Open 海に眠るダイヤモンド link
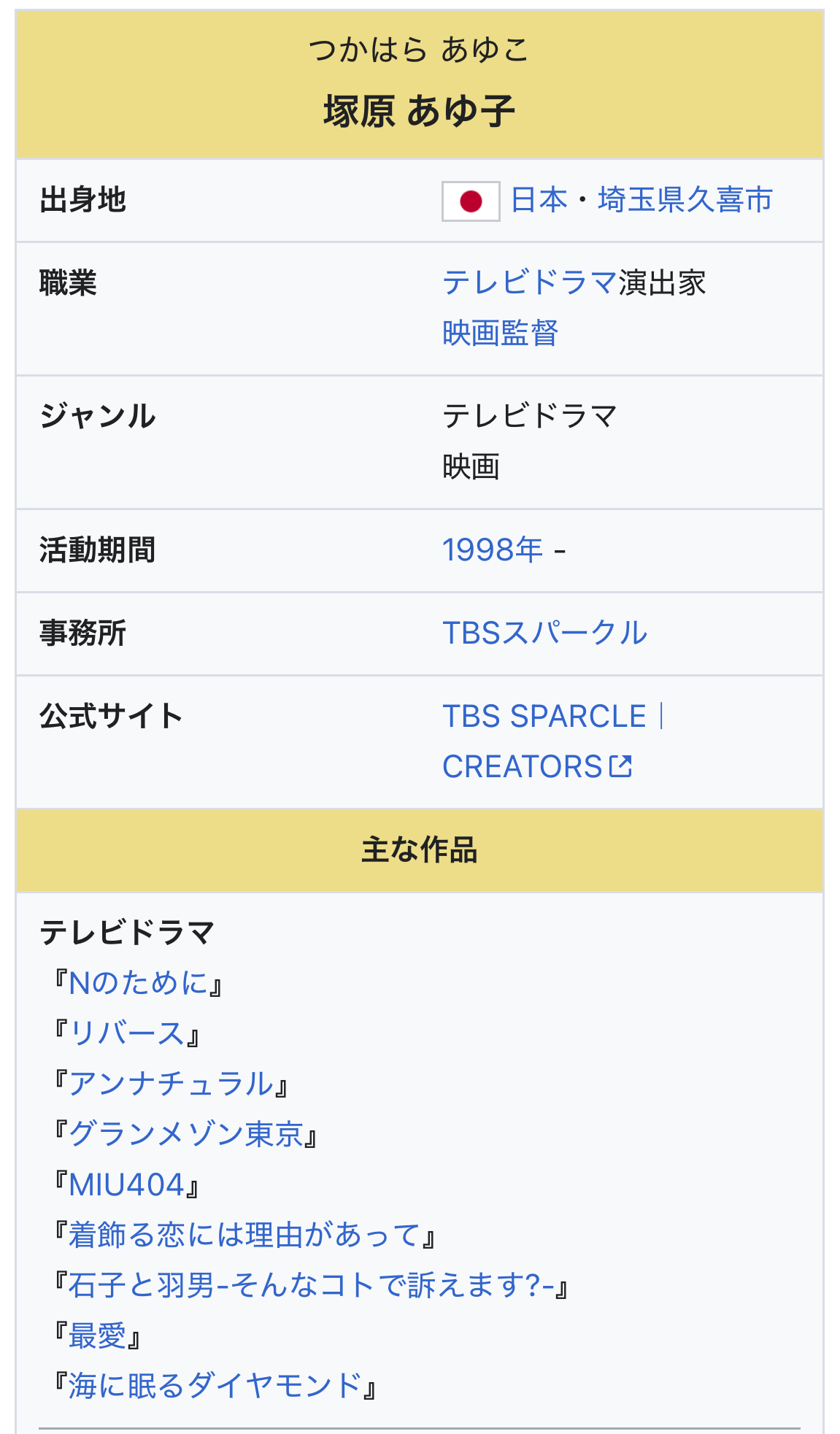 [215, 1386]
